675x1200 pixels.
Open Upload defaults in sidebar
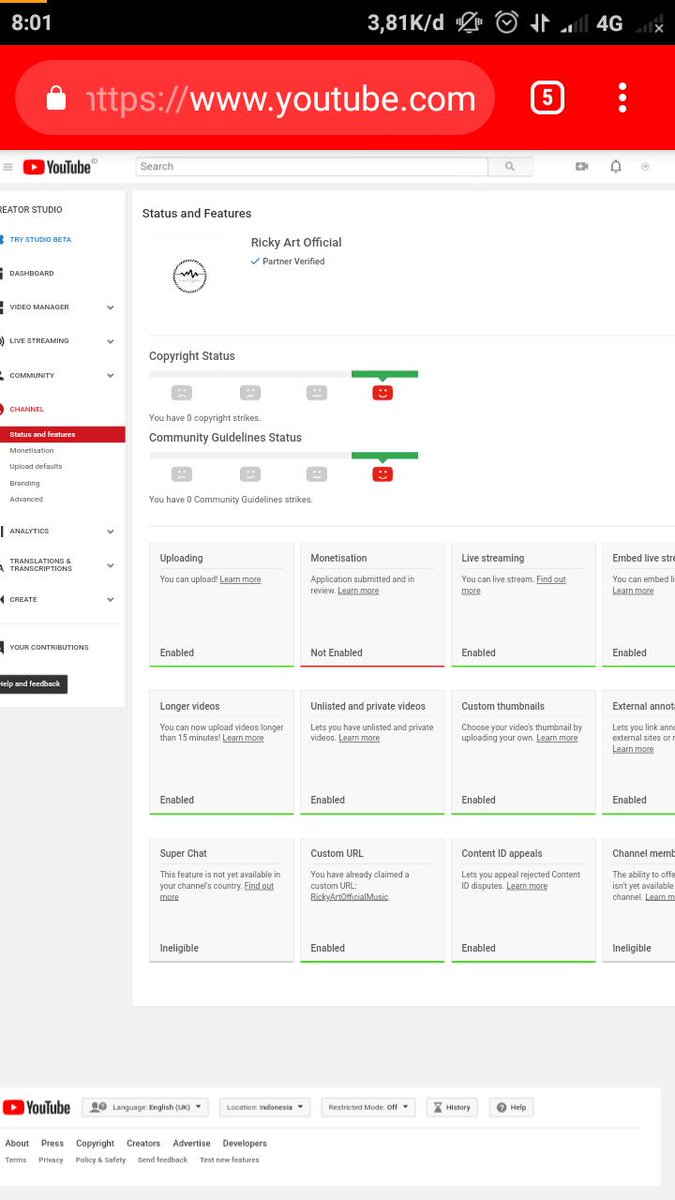click(36, 467)
